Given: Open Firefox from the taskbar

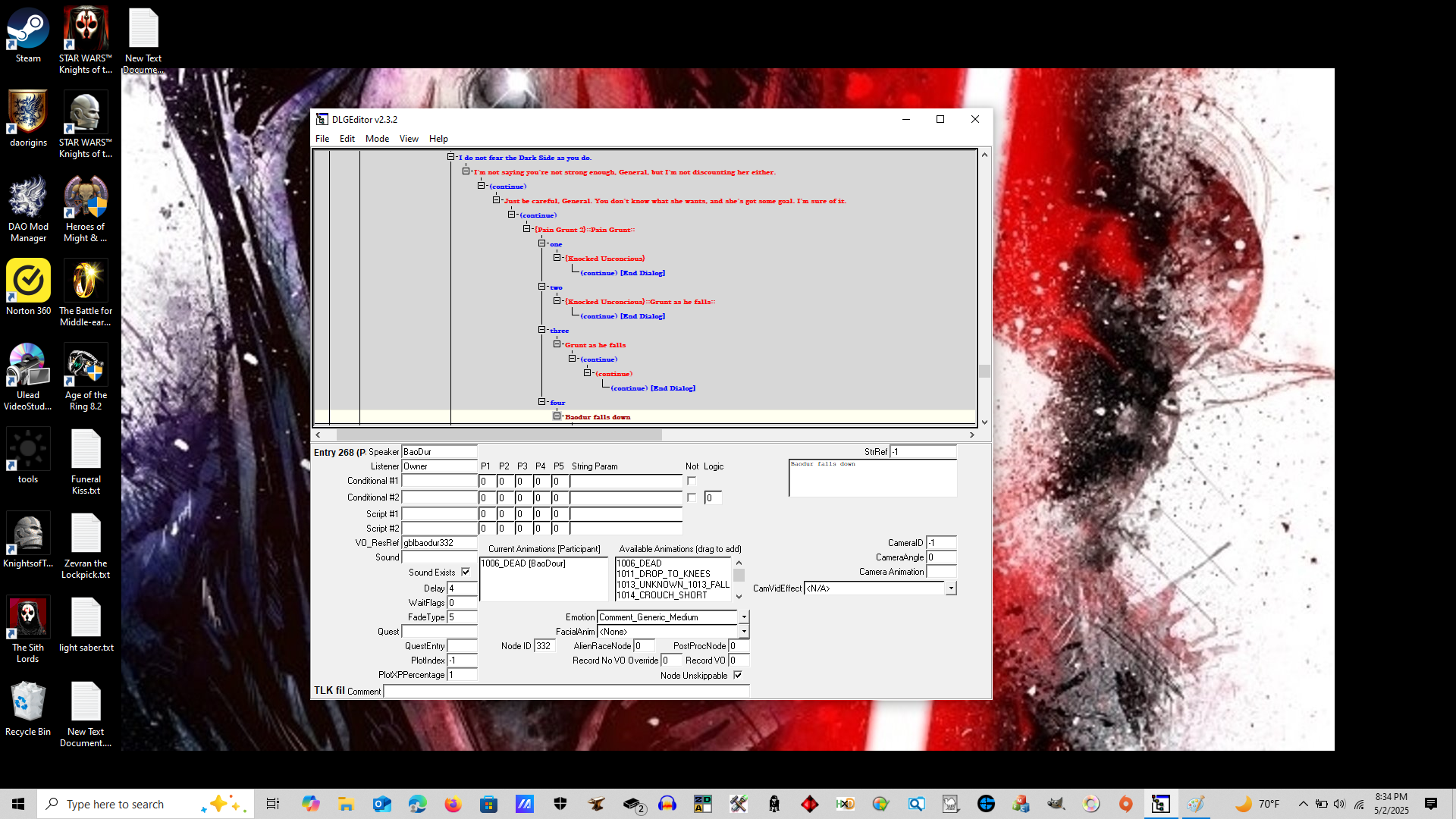Looking at the screenshot, I should [453, 804].
